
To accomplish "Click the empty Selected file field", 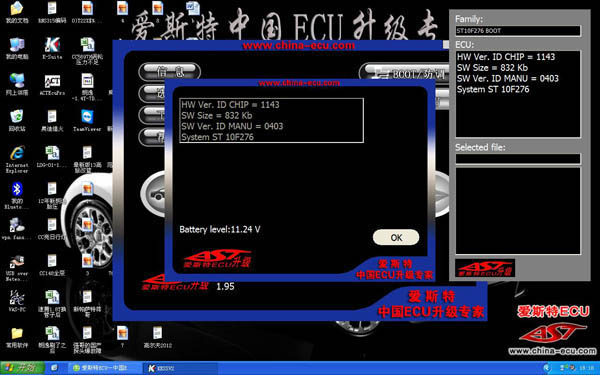I will pos(518,159).
